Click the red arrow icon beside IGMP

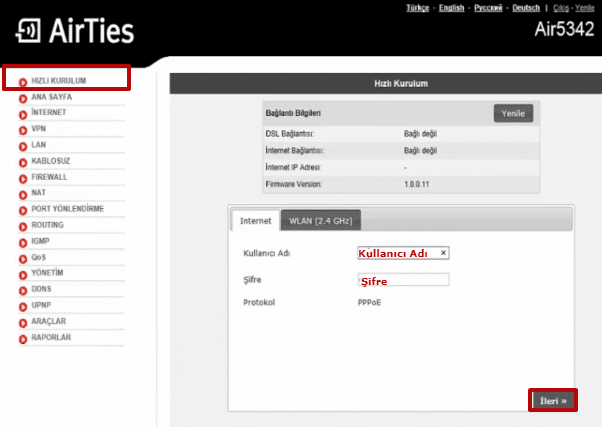click(x=23, y=243)
